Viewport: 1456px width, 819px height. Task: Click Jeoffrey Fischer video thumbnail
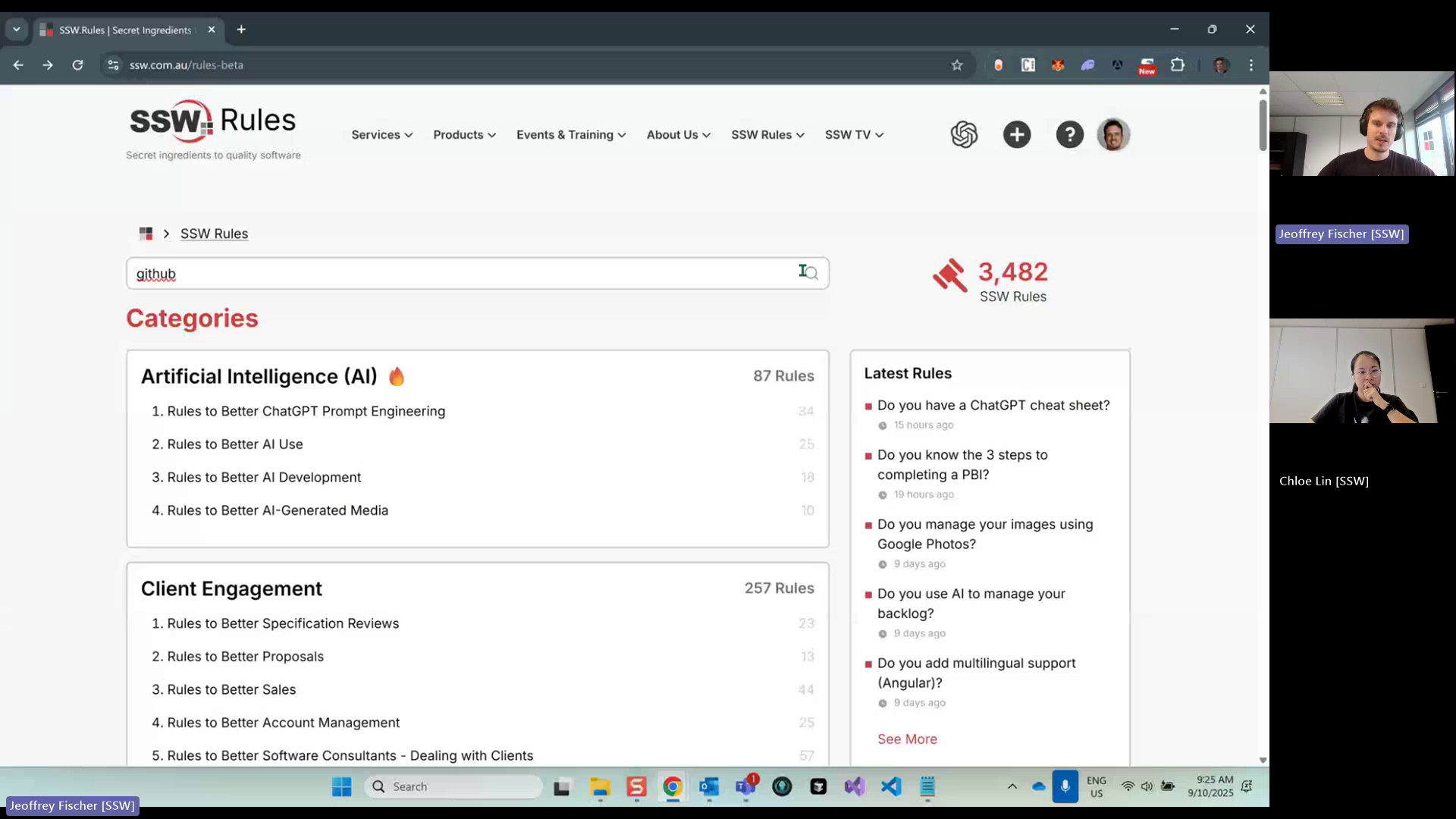tap(1362, 124)
